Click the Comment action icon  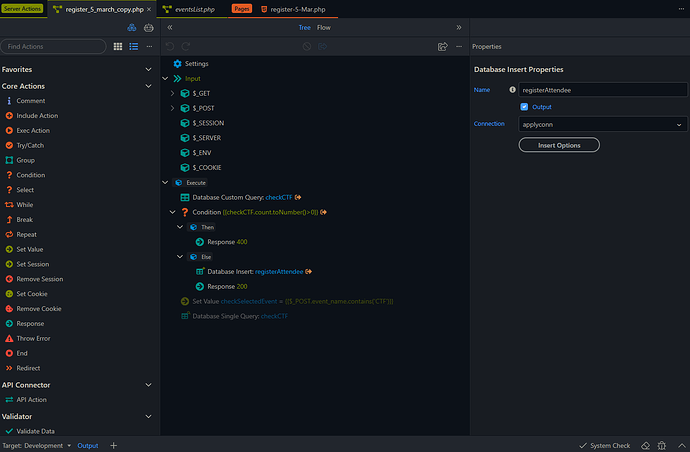(9, 101)
